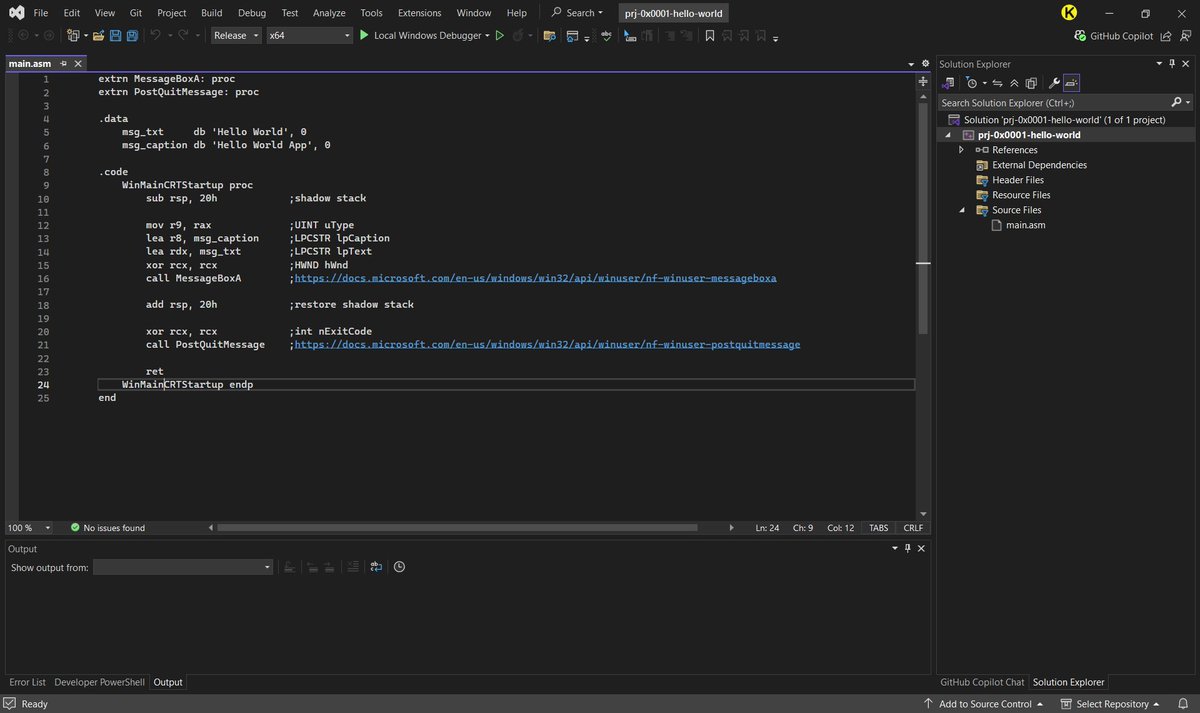Click the 100% editor zoom control
The image size is (1200, 713).
point(23,528)
